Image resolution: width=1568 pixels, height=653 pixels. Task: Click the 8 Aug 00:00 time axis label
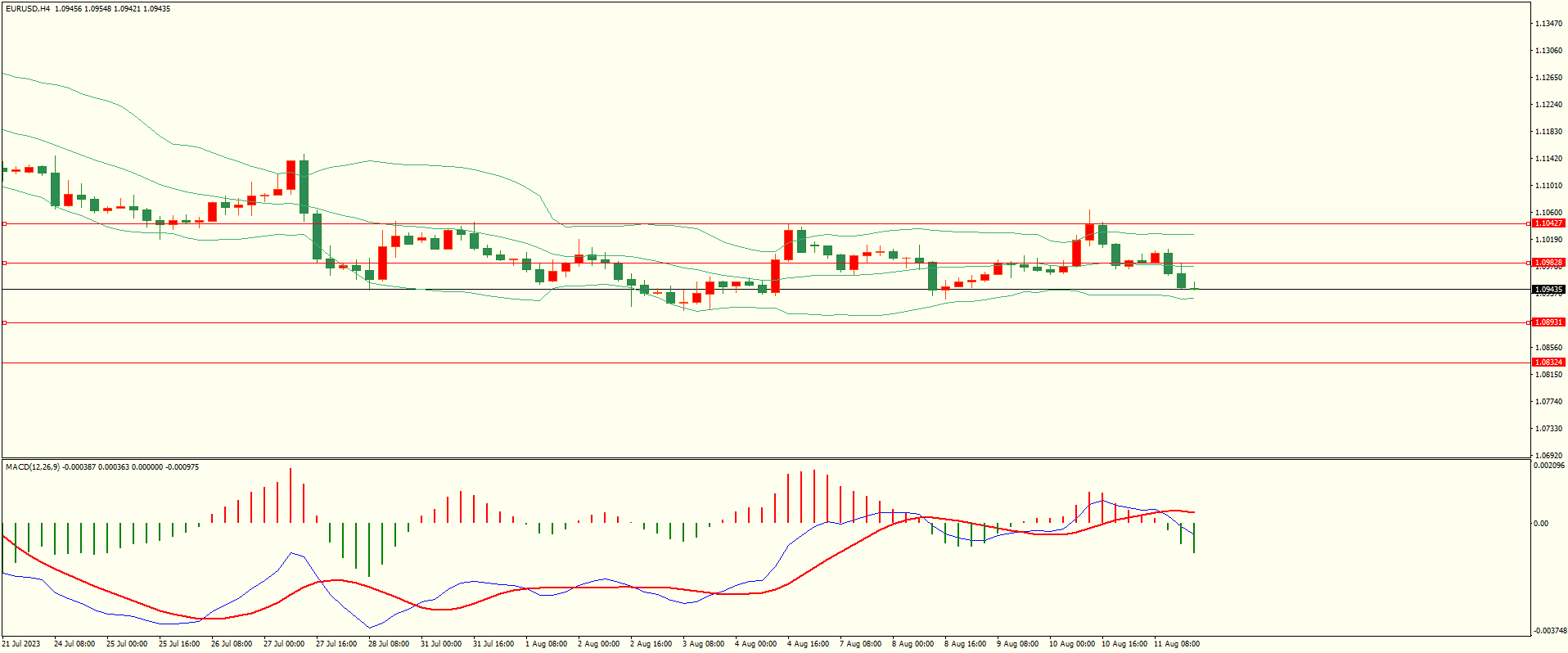click(912, 644)
